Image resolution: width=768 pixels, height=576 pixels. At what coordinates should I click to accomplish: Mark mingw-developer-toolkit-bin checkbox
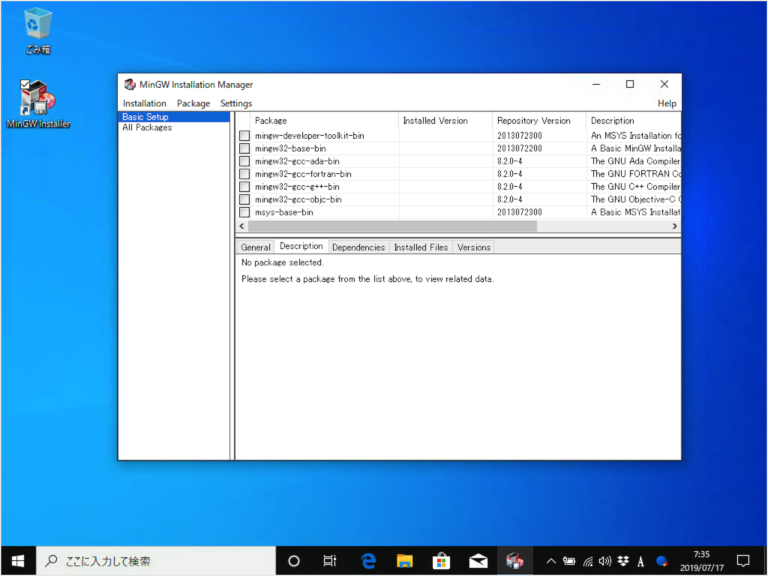coord(244,136)
